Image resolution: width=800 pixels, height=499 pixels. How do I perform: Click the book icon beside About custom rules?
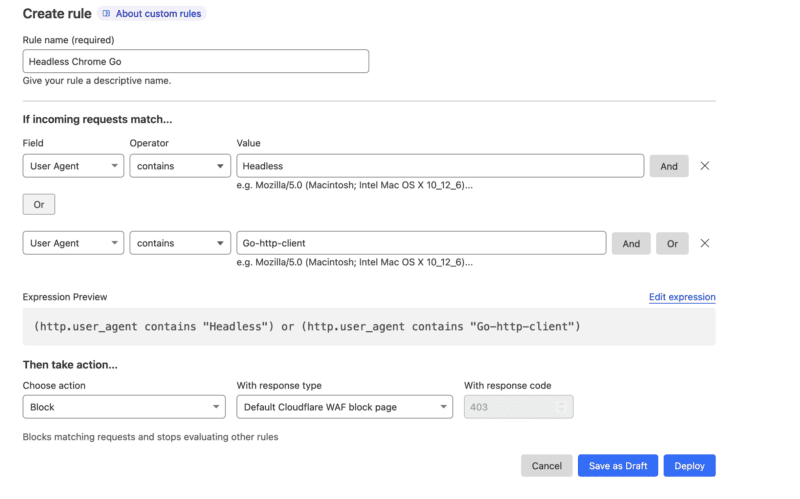click(107, 14)
